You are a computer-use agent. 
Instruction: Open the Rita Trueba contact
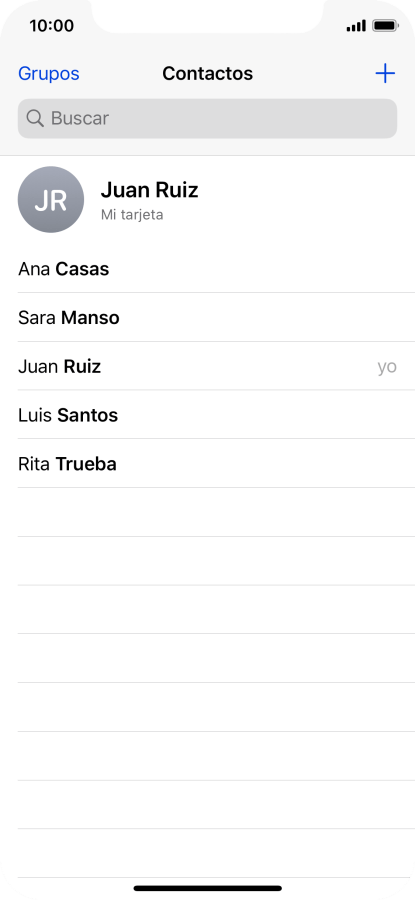coord(207,464)
